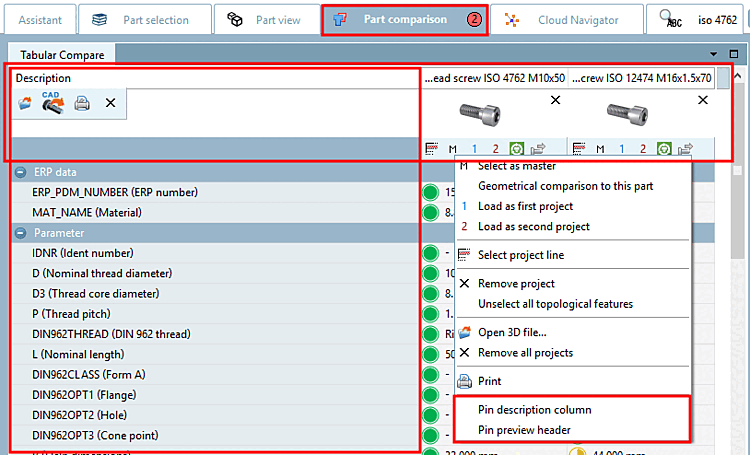Screen dimensions: 750x455
Task: Remove the ISO 4762 M10x50 part column
Action: click(555, 100)
